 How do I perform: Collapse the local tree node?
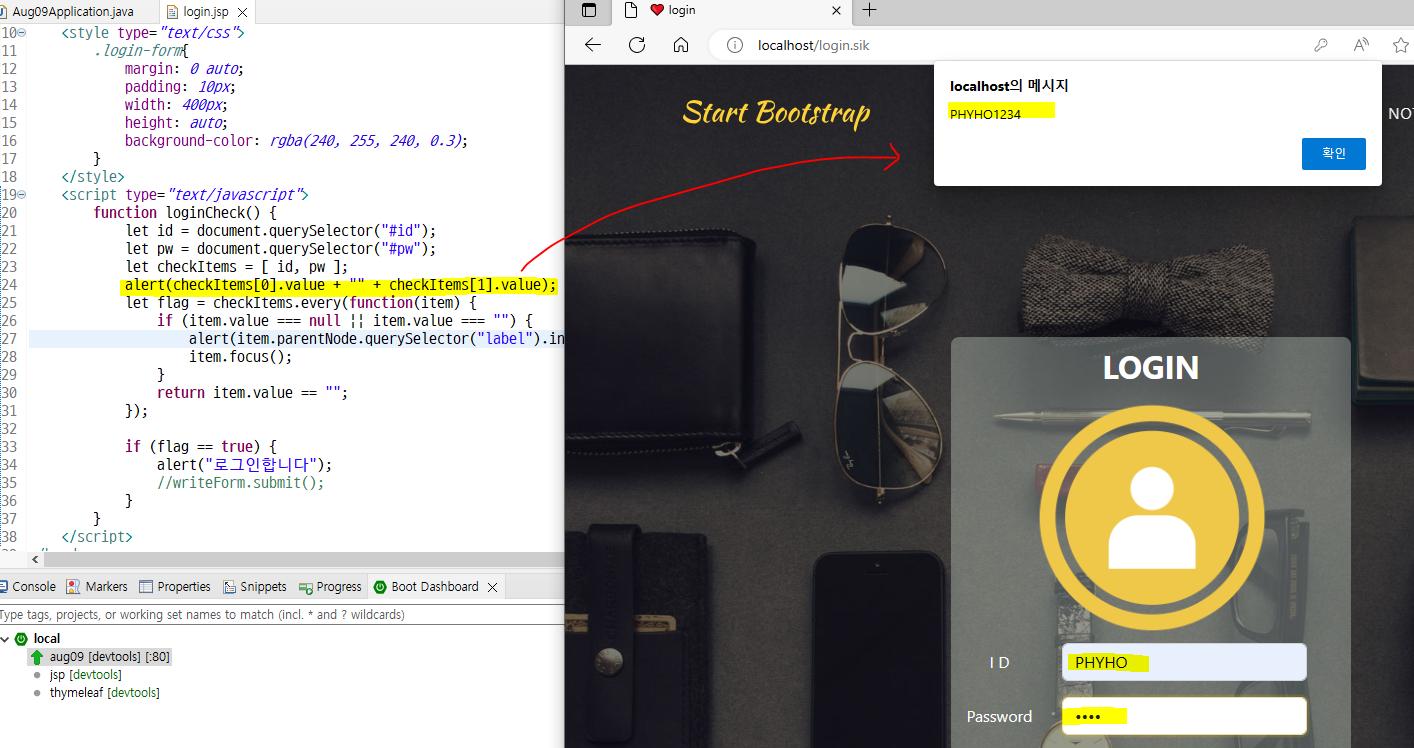tap(5, 638)
